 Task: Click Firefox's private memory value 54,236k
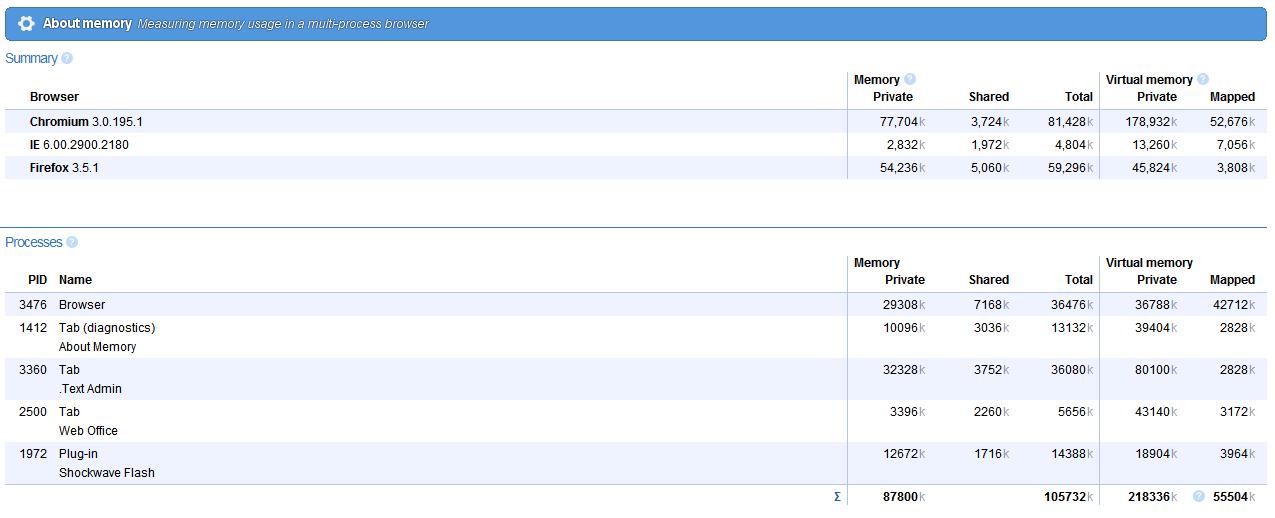(x=903, y=167)
